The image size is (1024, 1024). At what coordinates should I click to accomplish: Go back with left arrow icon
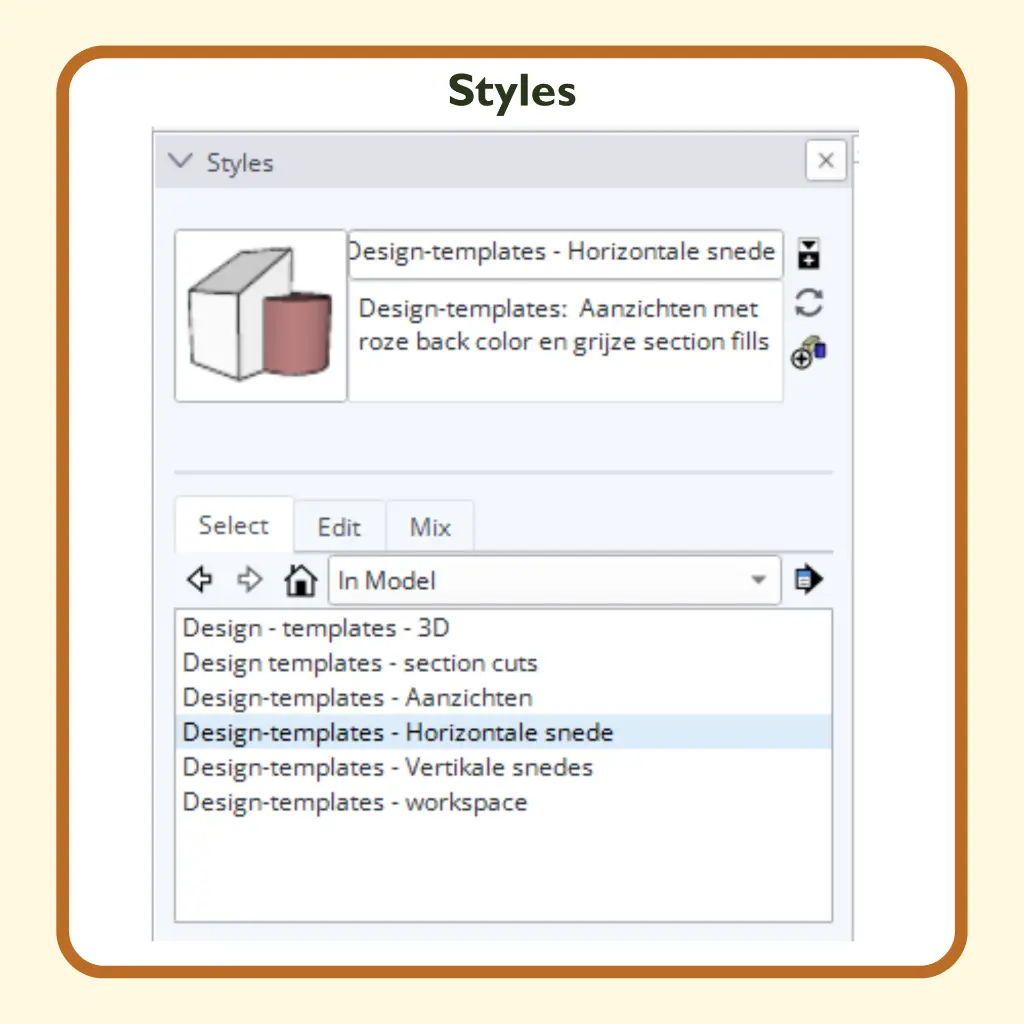pyautogui.click(x=200, y=579)
